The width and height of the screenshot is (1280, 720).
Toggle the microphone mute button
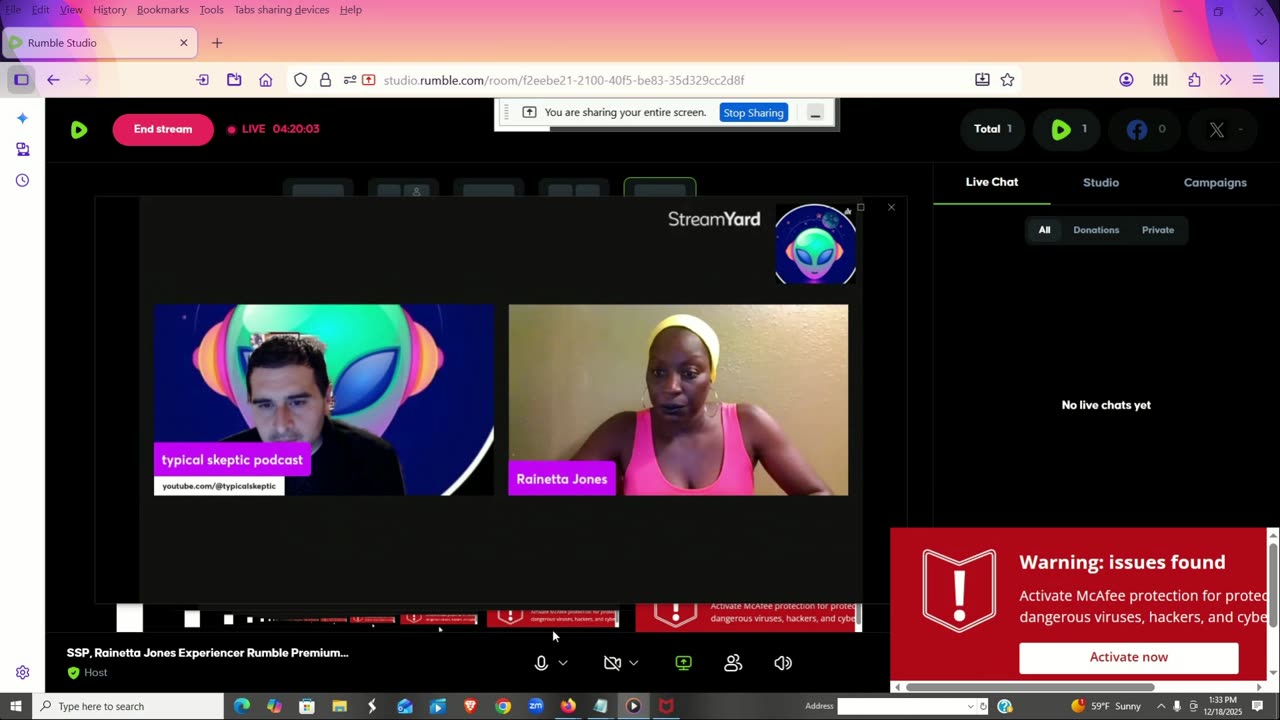[x=541, y=663]
